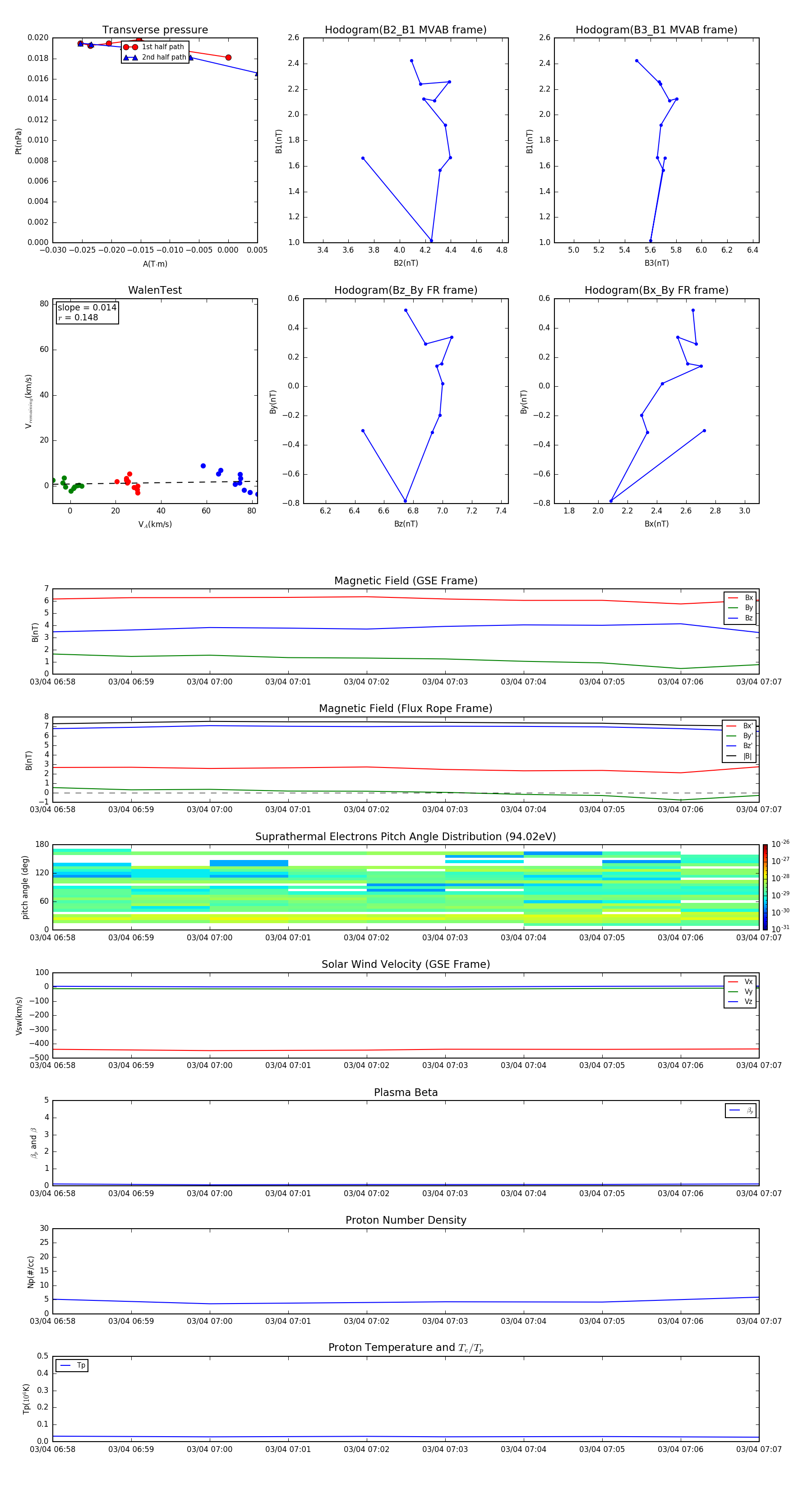The height and width of the screenshot is (1489, 812).
Task: Click the 'Transverse pressure' plot title
Action: point(155,30)
